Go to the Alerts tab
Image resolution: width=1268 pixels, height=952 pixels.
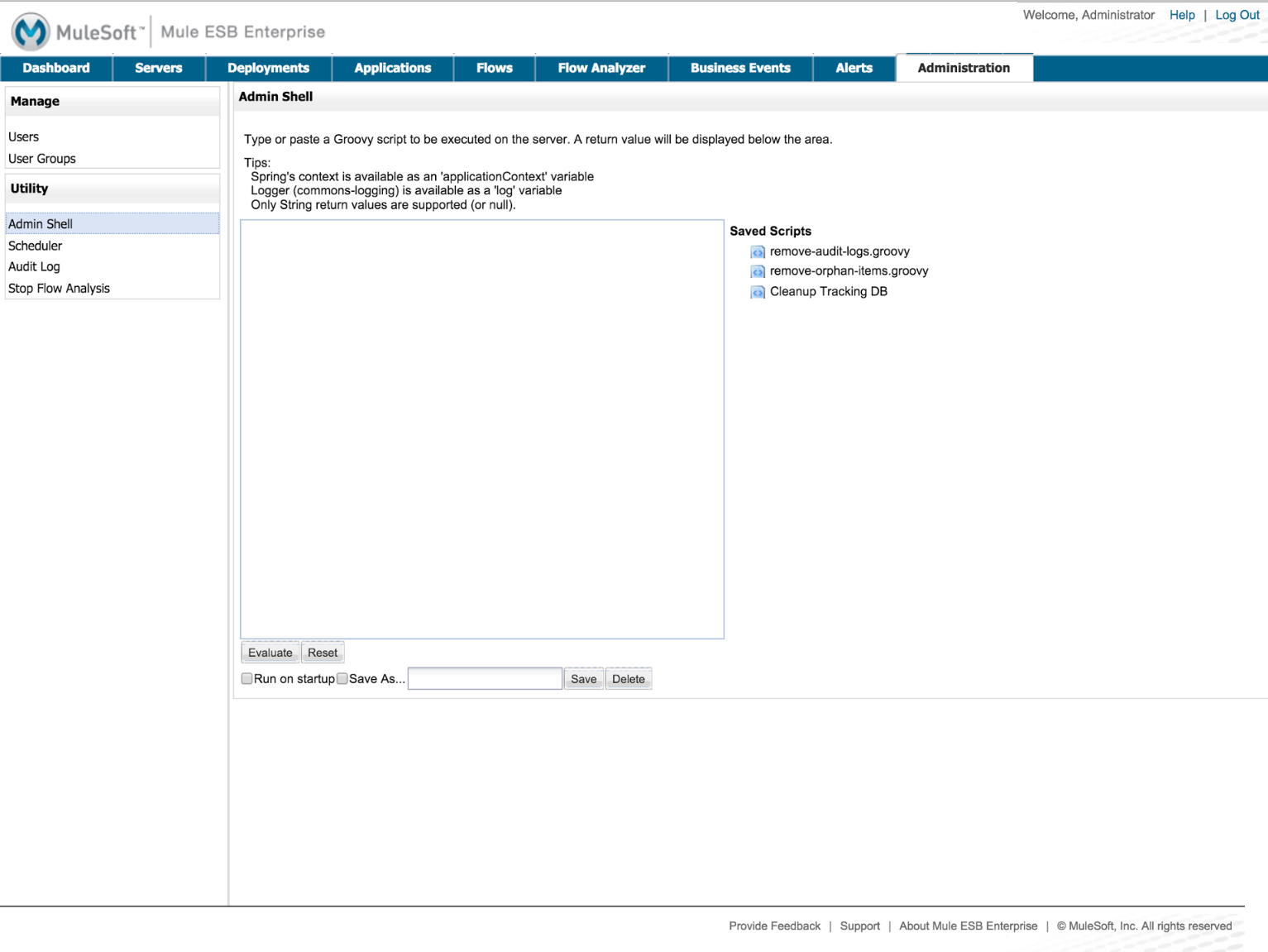(x=853, y=68)
